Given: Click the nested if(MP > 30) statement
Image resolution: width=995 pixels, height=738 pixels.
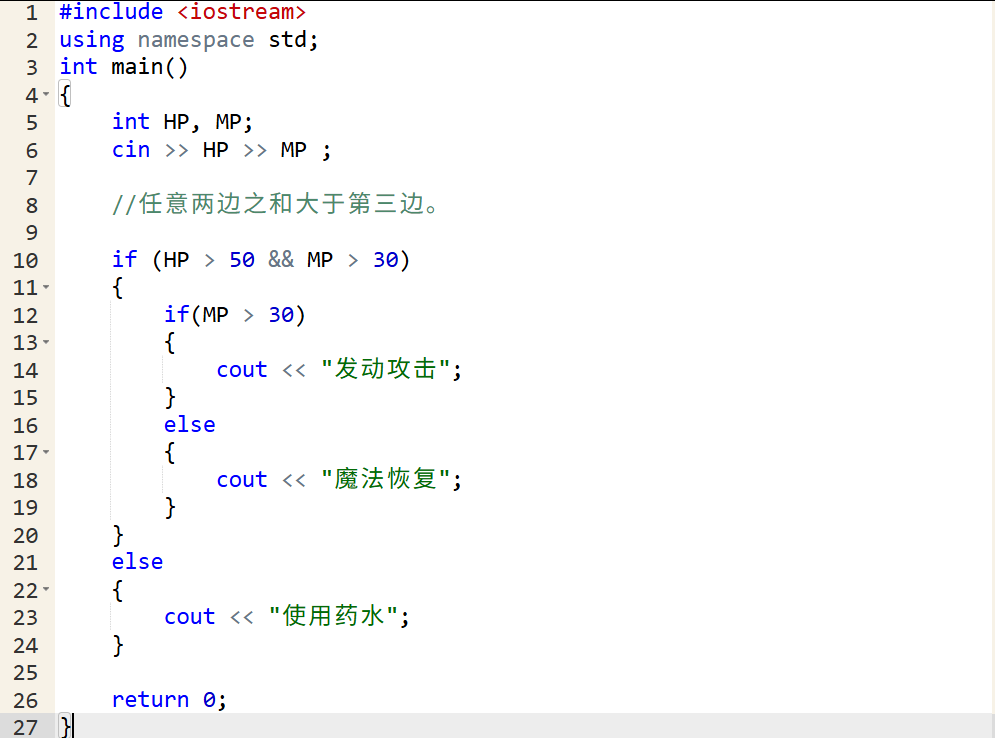Looking at the screenshot, I should pos(235,315).
